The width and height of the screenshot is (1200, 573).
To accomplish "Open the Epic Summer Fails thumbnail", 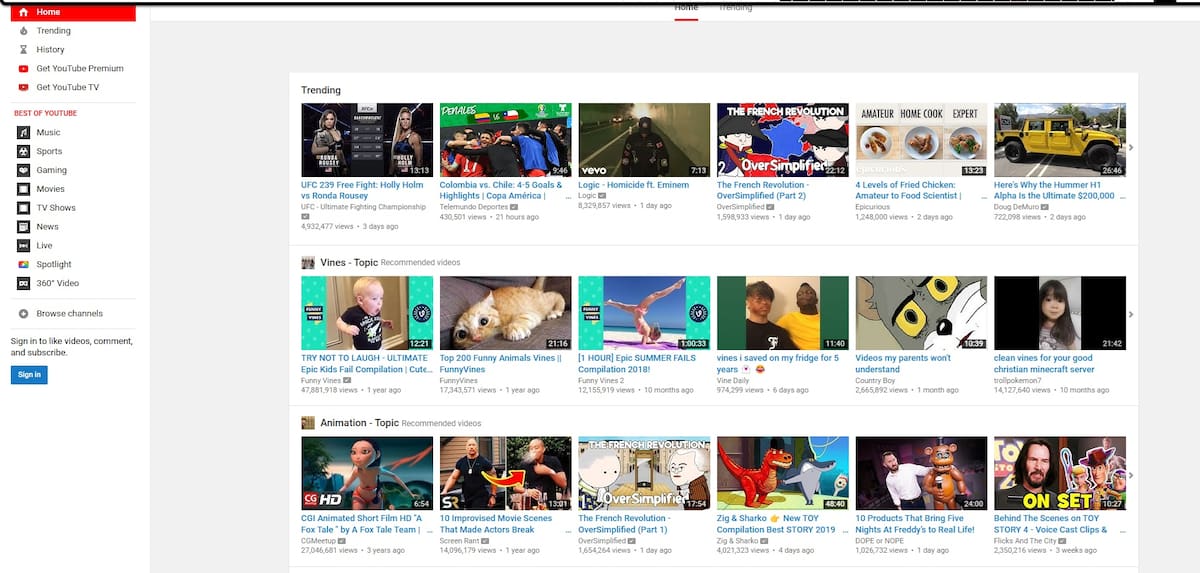I will 644,313.
